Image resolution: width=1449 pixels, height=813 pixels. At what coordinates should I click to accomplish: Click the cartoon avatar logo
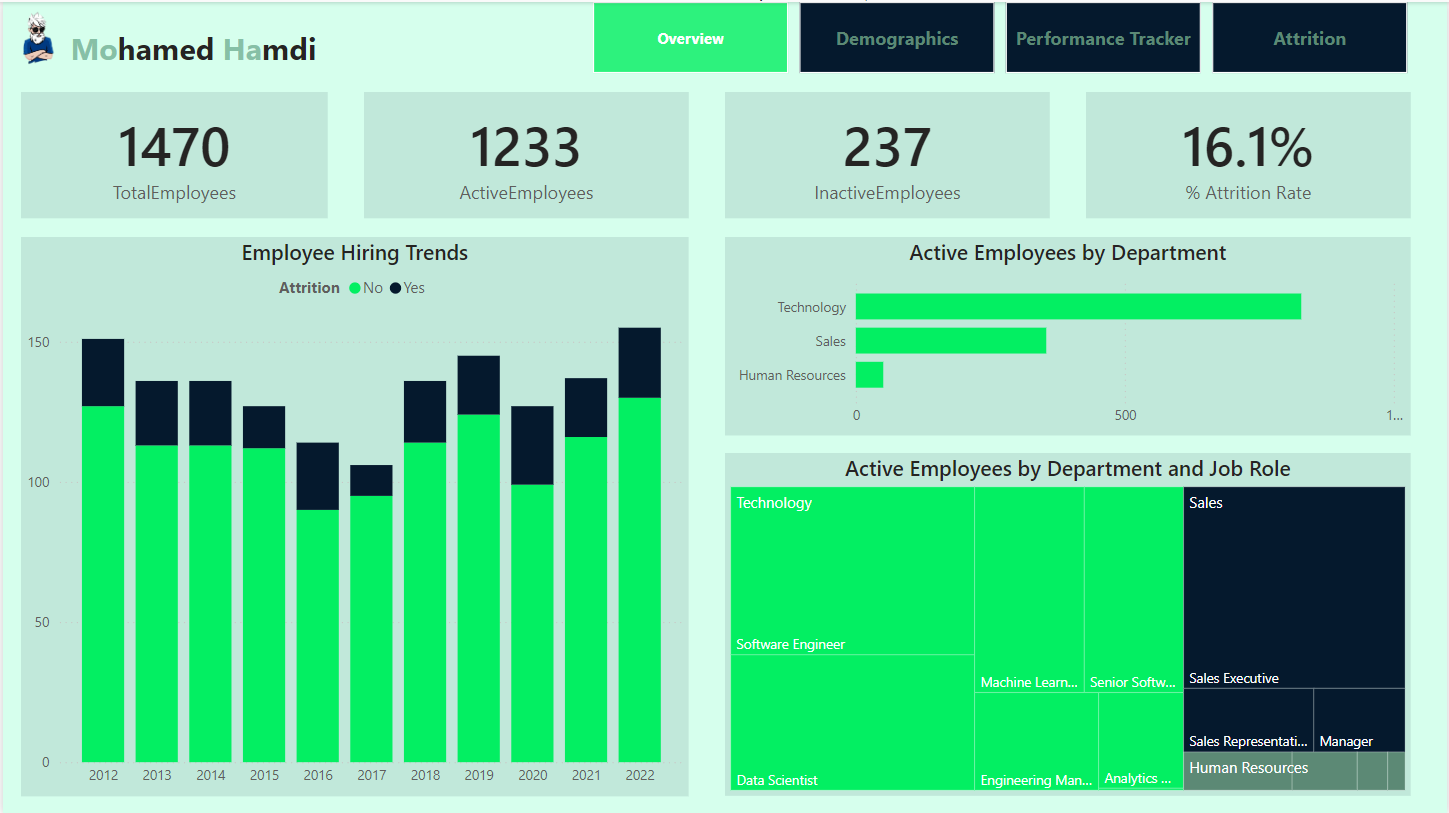pos(39,40)
